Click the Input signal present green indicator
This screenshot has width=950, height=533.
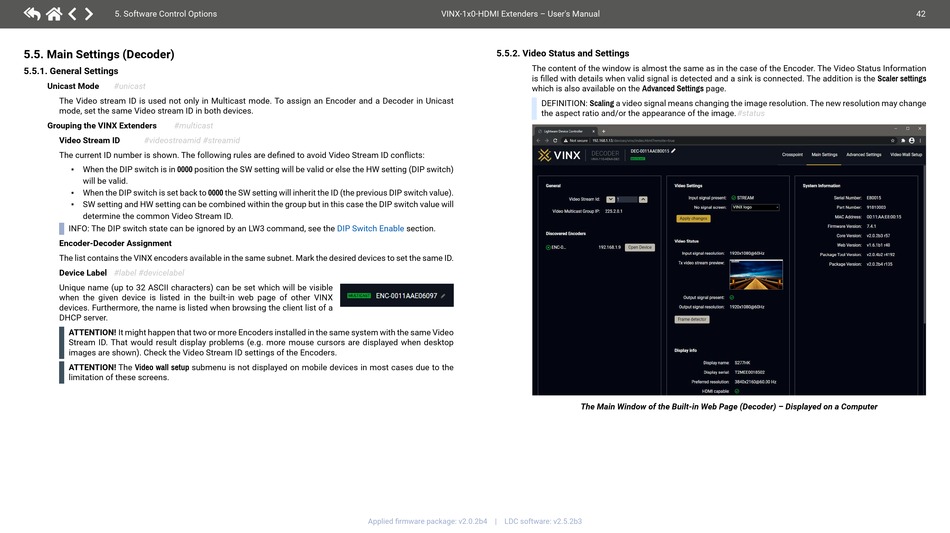tap(733, 197)
